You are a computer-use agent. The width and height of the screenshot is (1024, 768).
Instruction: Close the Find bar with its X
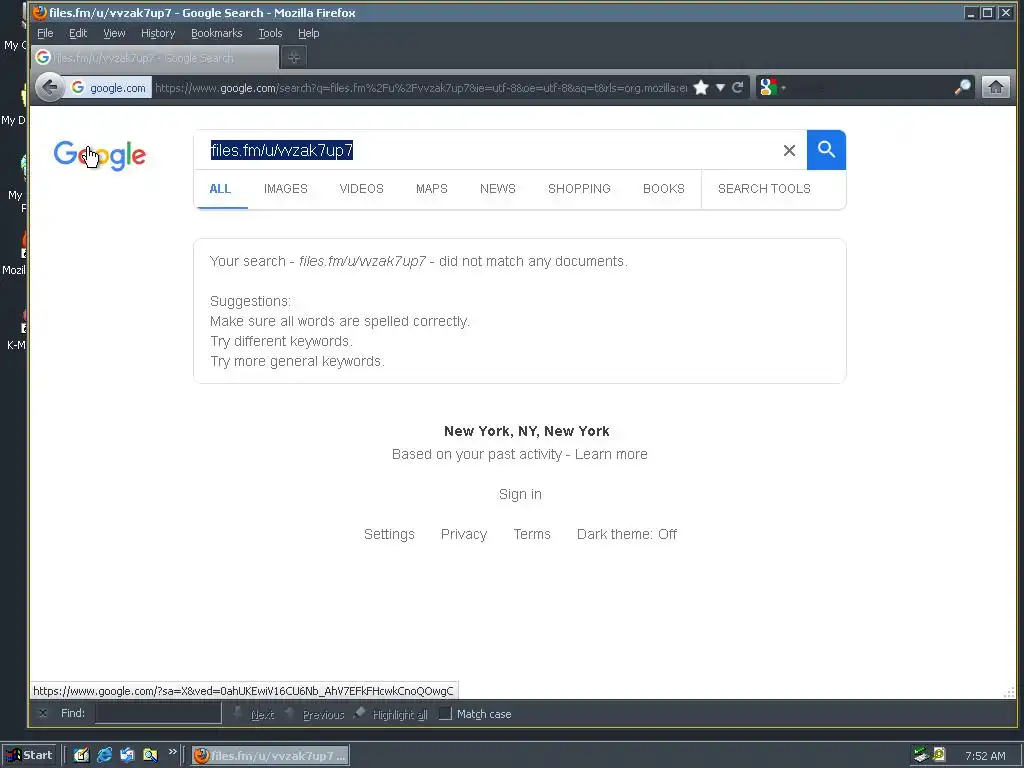pyautogui.click(x=42, y=713)
